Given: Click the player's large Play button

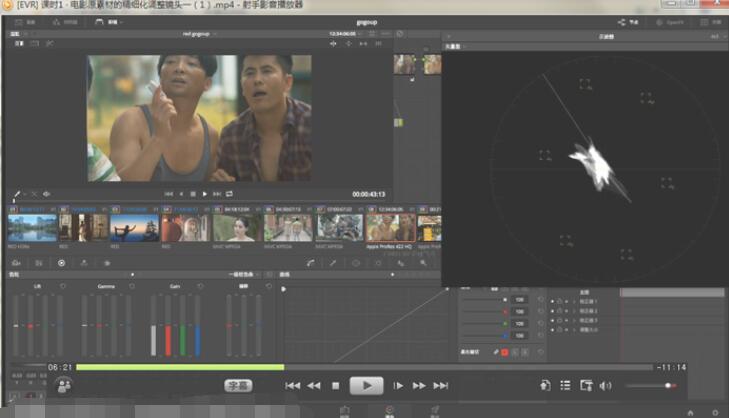Looking at the screenshot, I should pyautogui.click(x=366, y=385).
